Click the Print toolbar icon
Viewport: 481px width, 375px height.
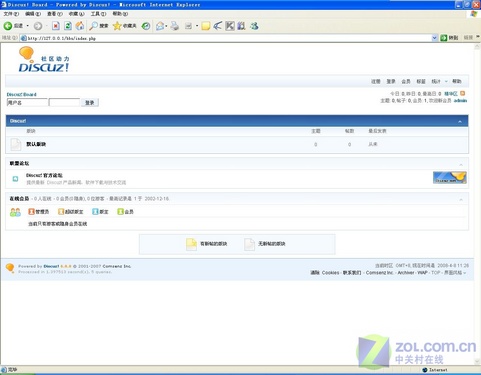click(x=175, y=26)
